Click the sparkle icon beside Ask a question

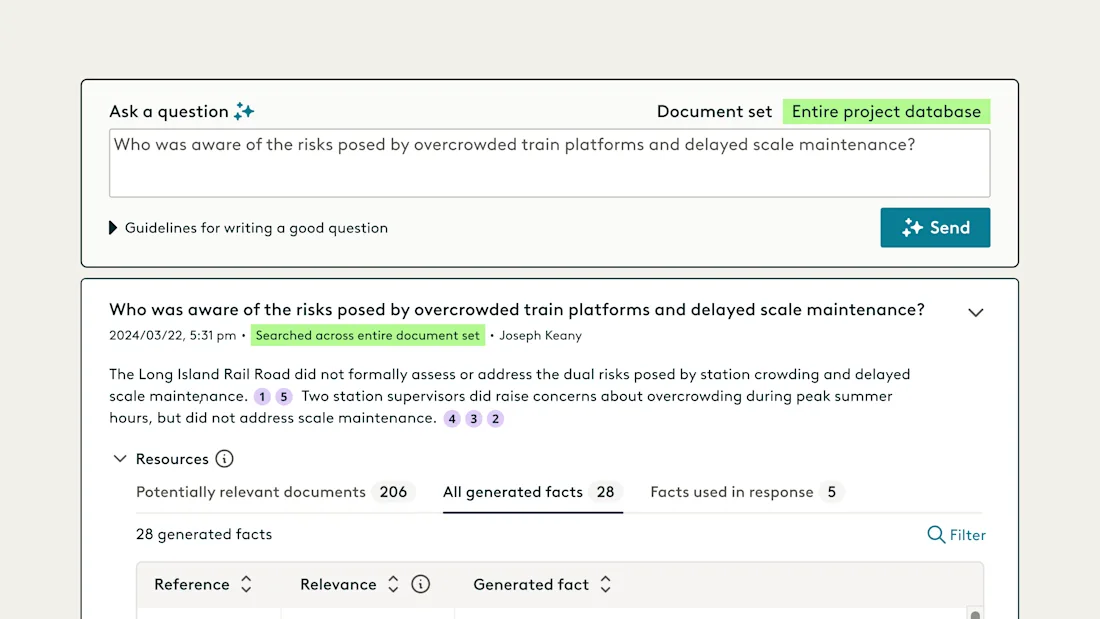pos(244,111)
